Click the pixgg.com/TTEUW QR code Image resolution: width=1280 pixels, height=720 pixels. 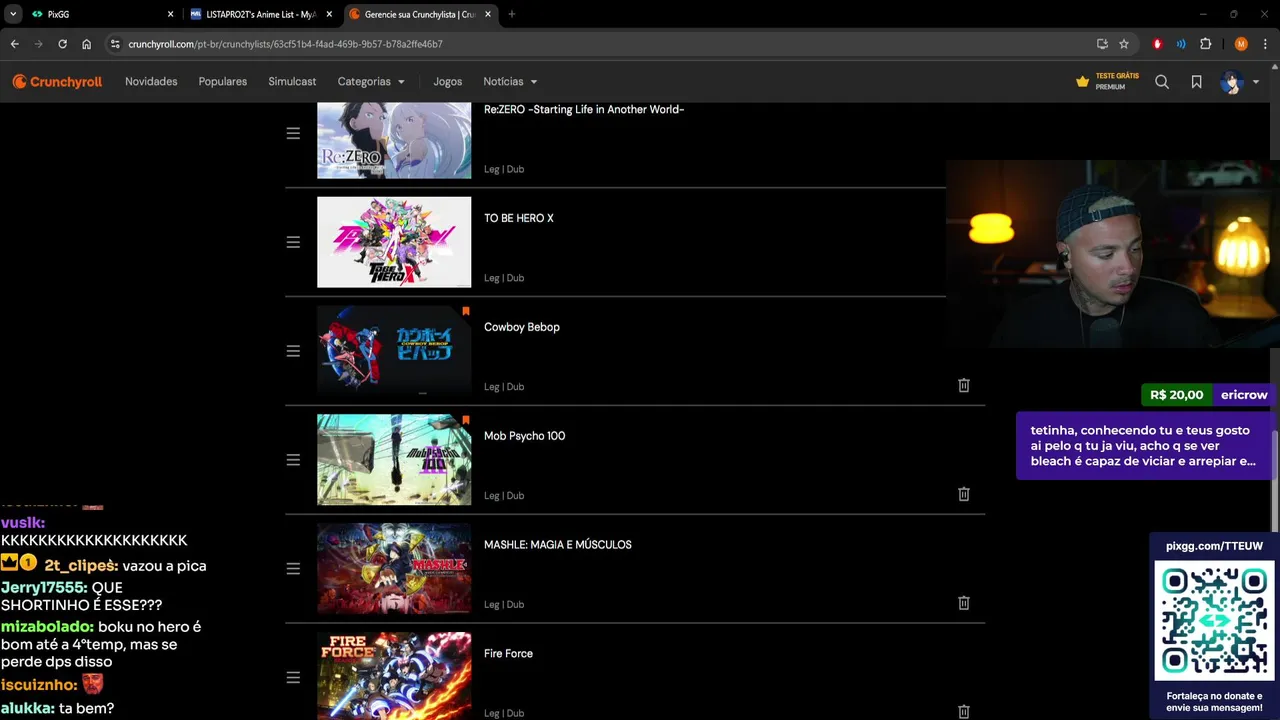click(x=1215, y=621)
